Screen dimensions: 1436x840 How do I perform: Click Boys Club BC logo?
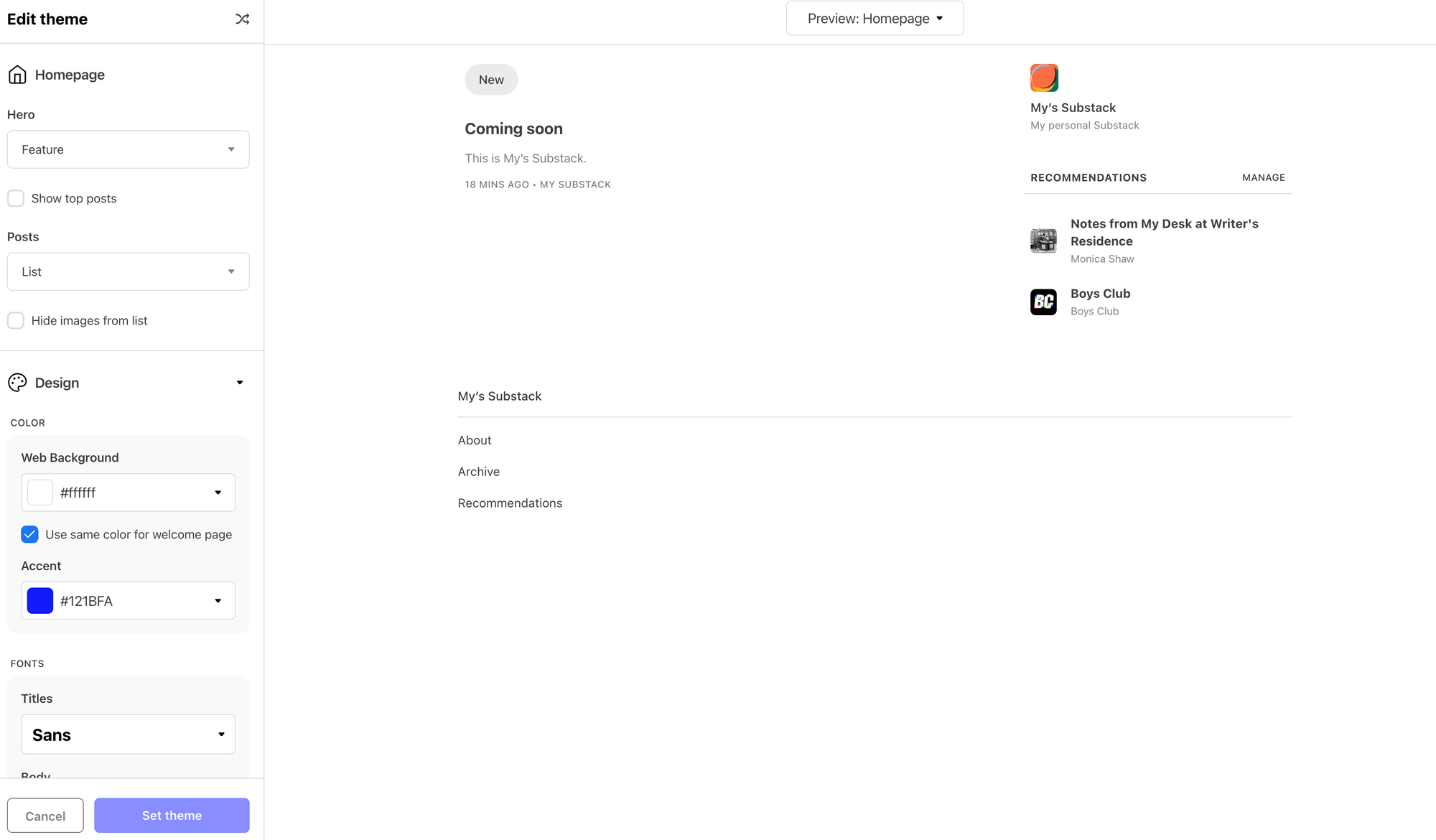(1043, 302)
